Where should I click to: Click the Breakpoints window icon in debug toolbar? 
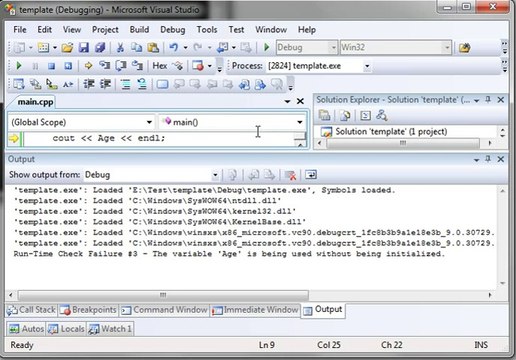tap(198, 66)
